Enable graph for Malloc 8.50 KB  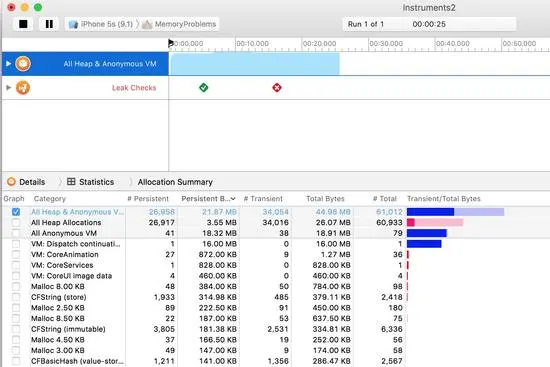point(16,318)
